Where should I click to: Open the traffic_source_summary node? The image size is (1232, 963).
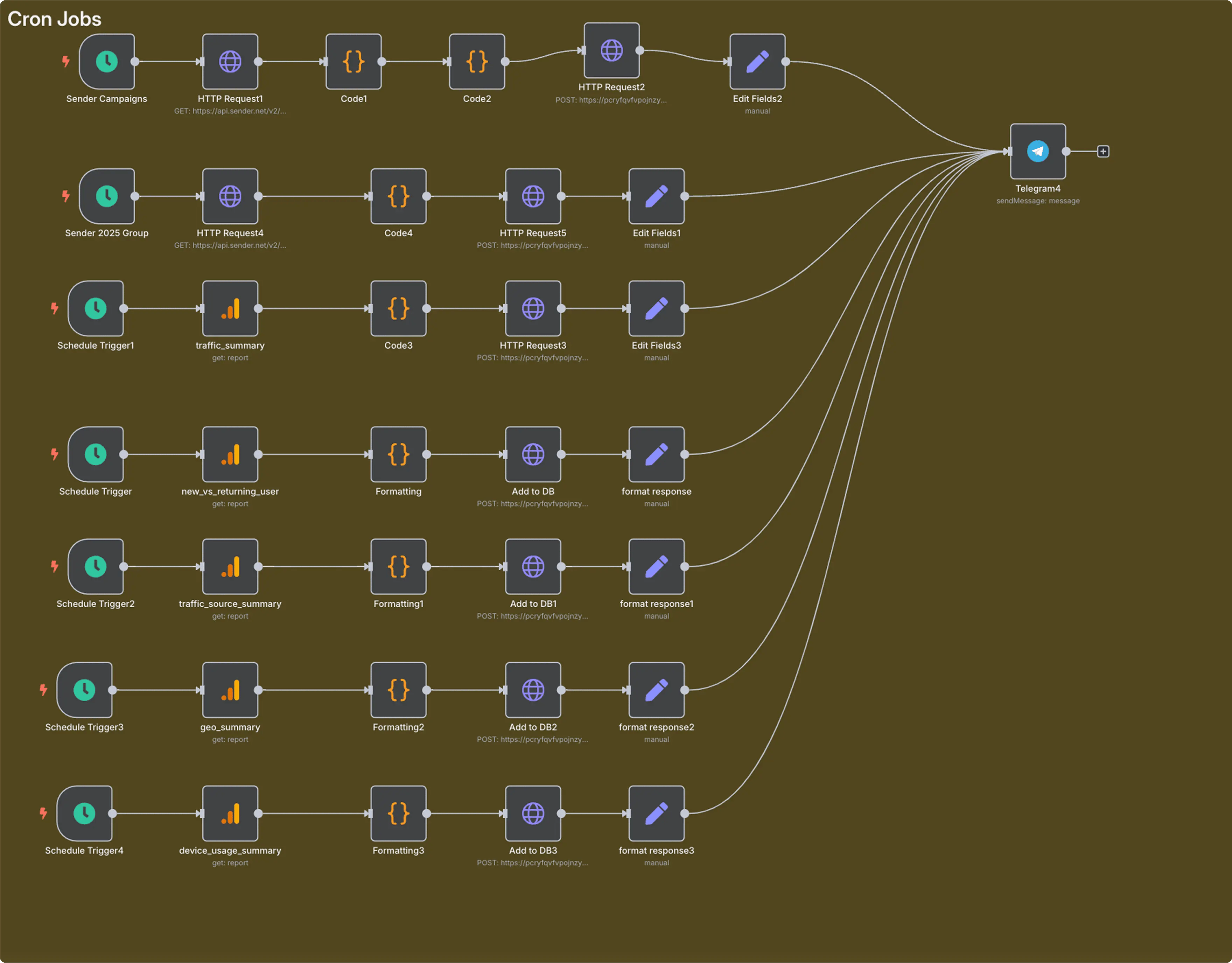click(230, 566)
